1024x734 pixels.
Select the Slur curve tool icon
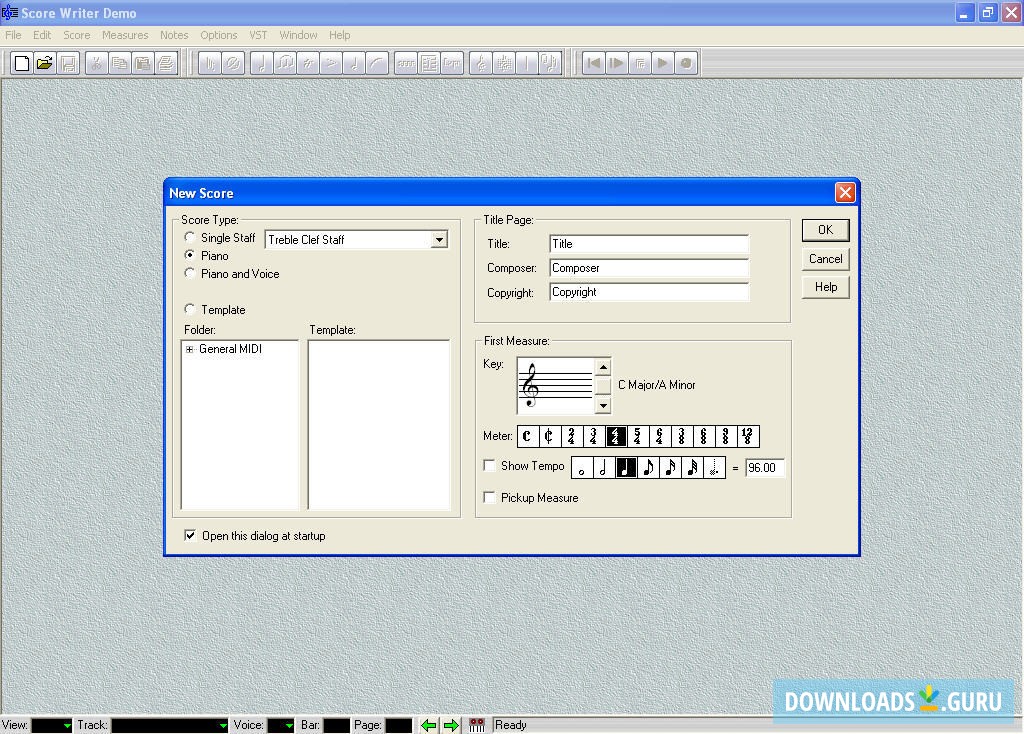377,63
